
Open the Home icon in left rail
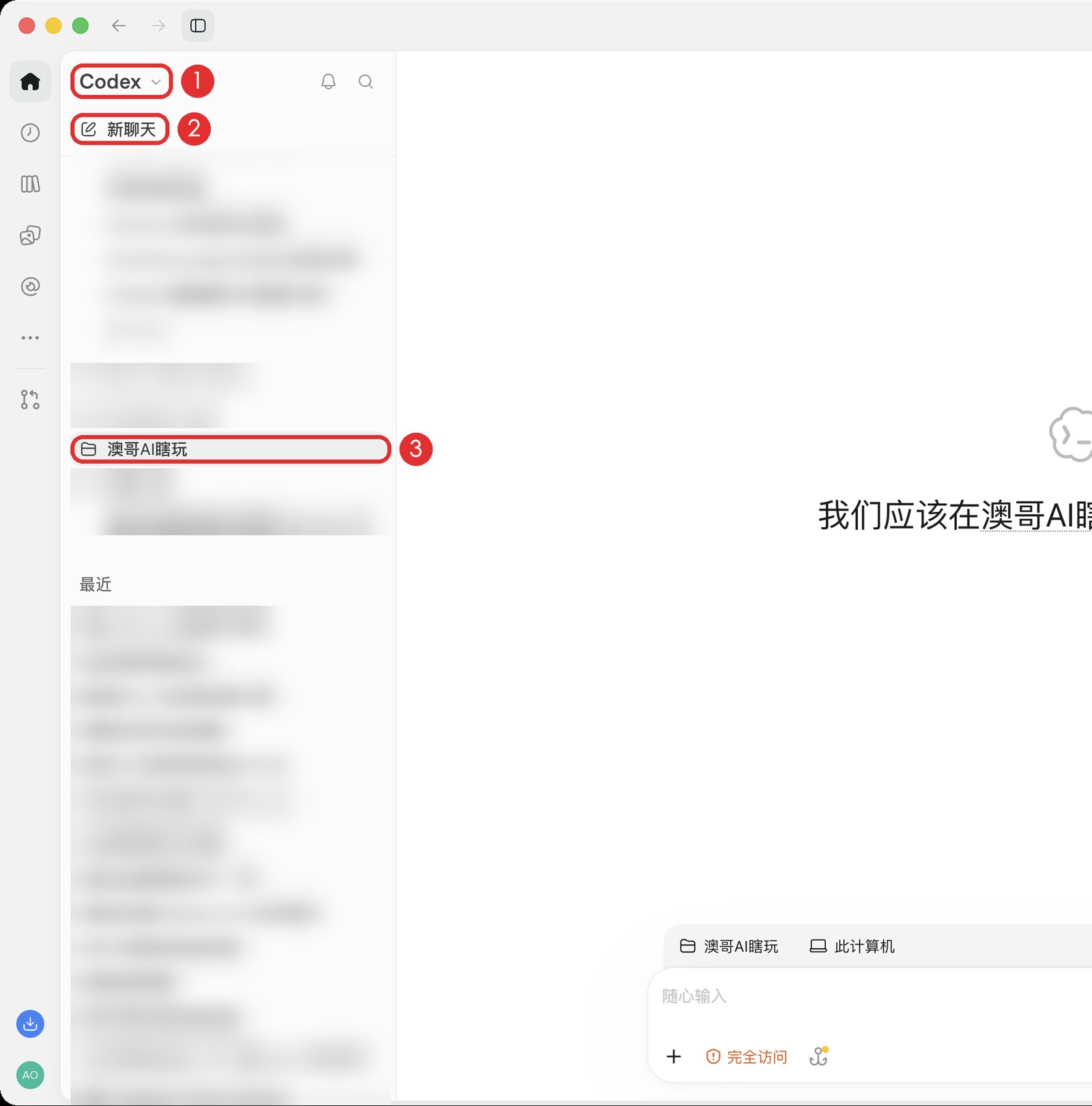coord(30,82)
